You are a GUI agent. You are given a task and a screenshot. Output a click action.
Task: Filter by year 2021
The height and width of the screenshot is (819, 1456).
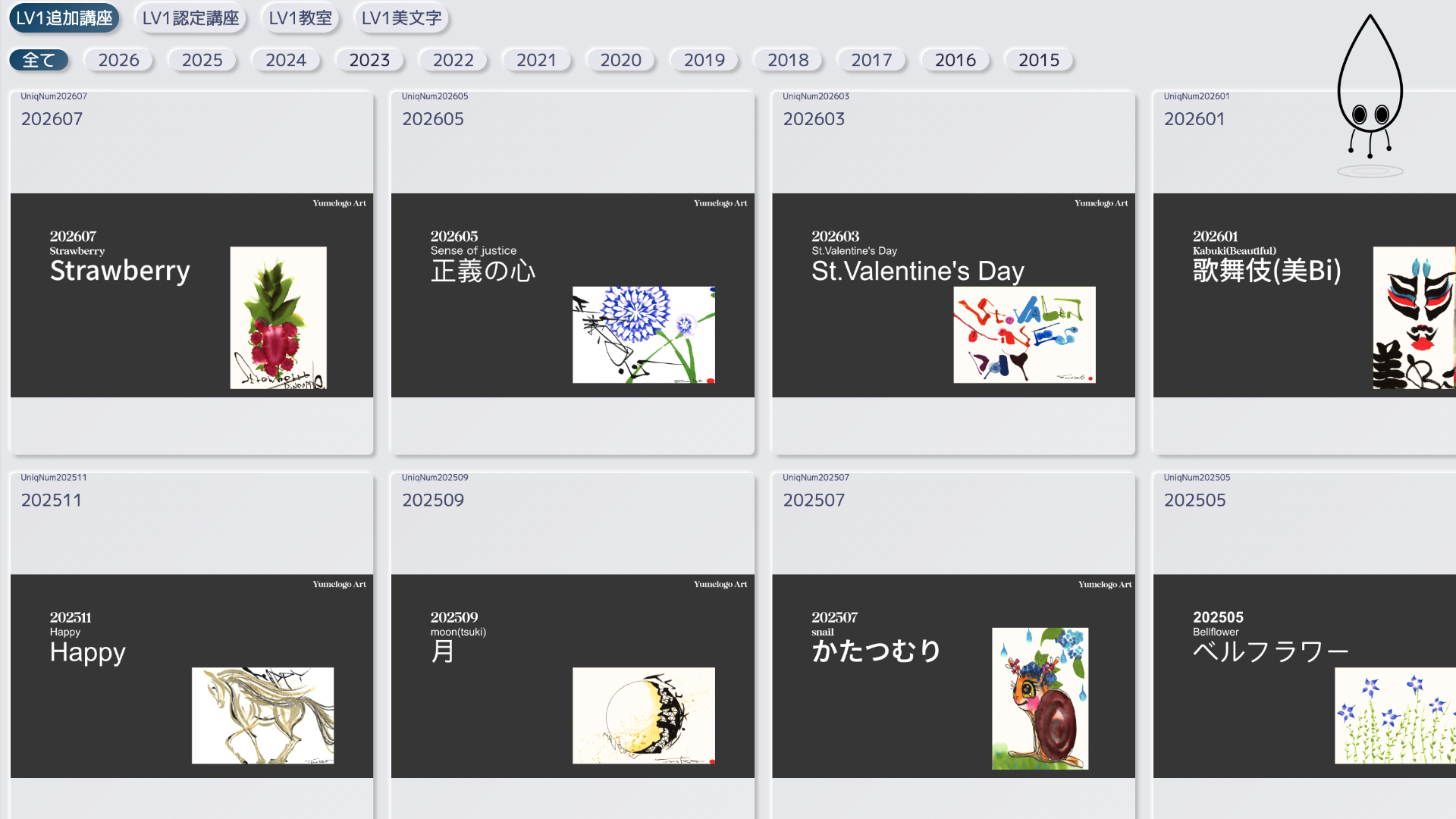point(536,60)
